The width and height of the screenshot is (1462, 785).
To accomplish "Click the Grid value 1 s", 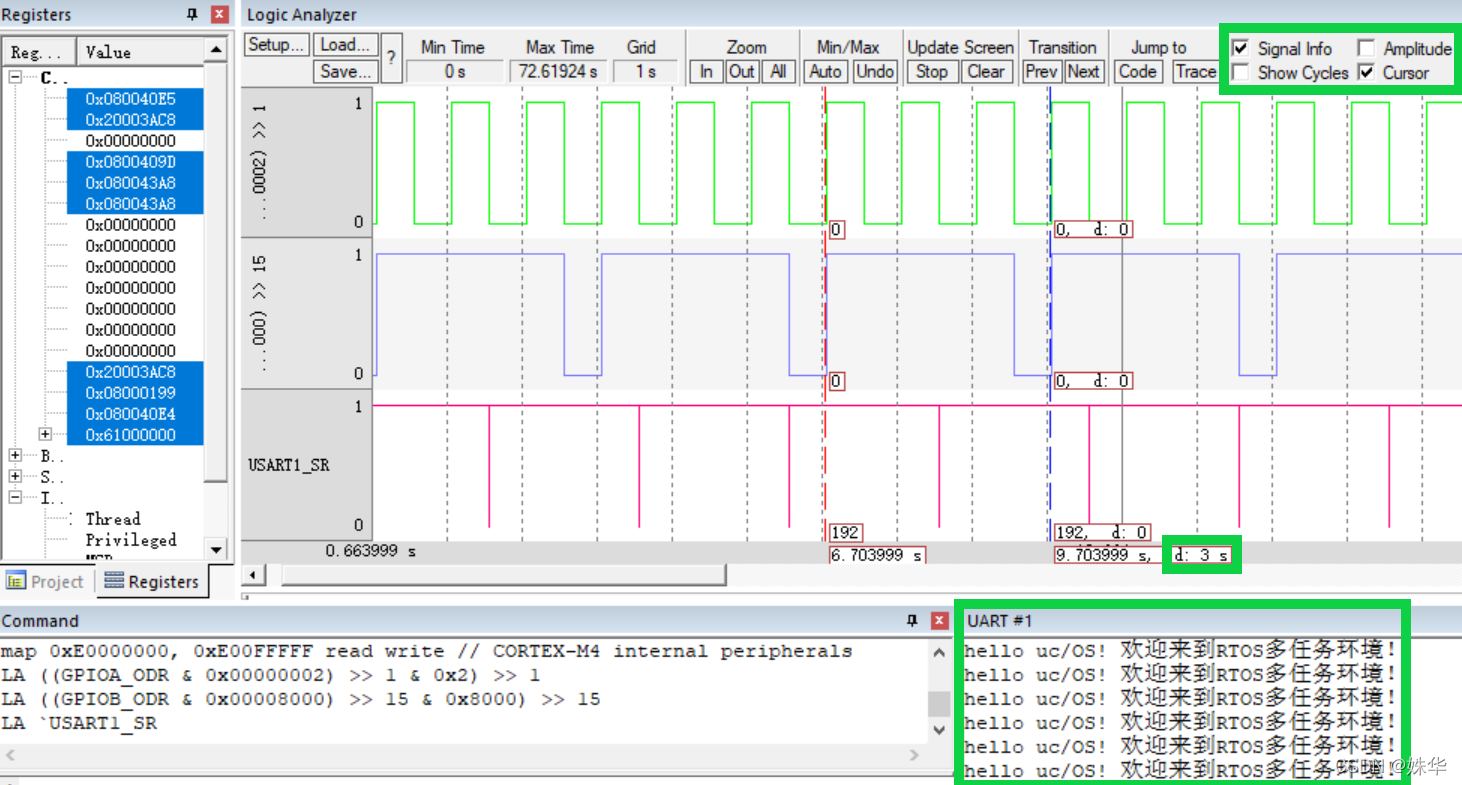I will pyautogui.click(x=646, y=71).
